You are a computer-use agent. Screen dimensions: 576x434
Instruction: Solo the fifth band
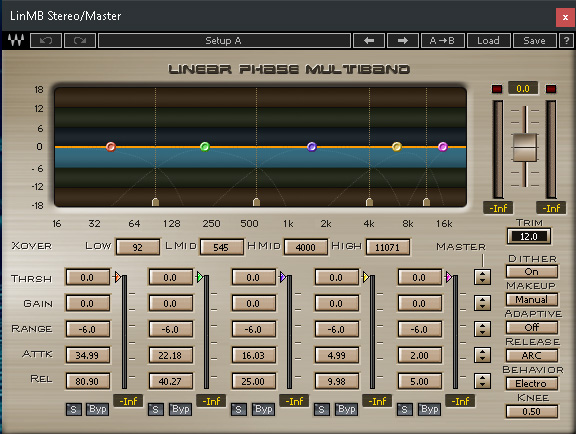404,409
